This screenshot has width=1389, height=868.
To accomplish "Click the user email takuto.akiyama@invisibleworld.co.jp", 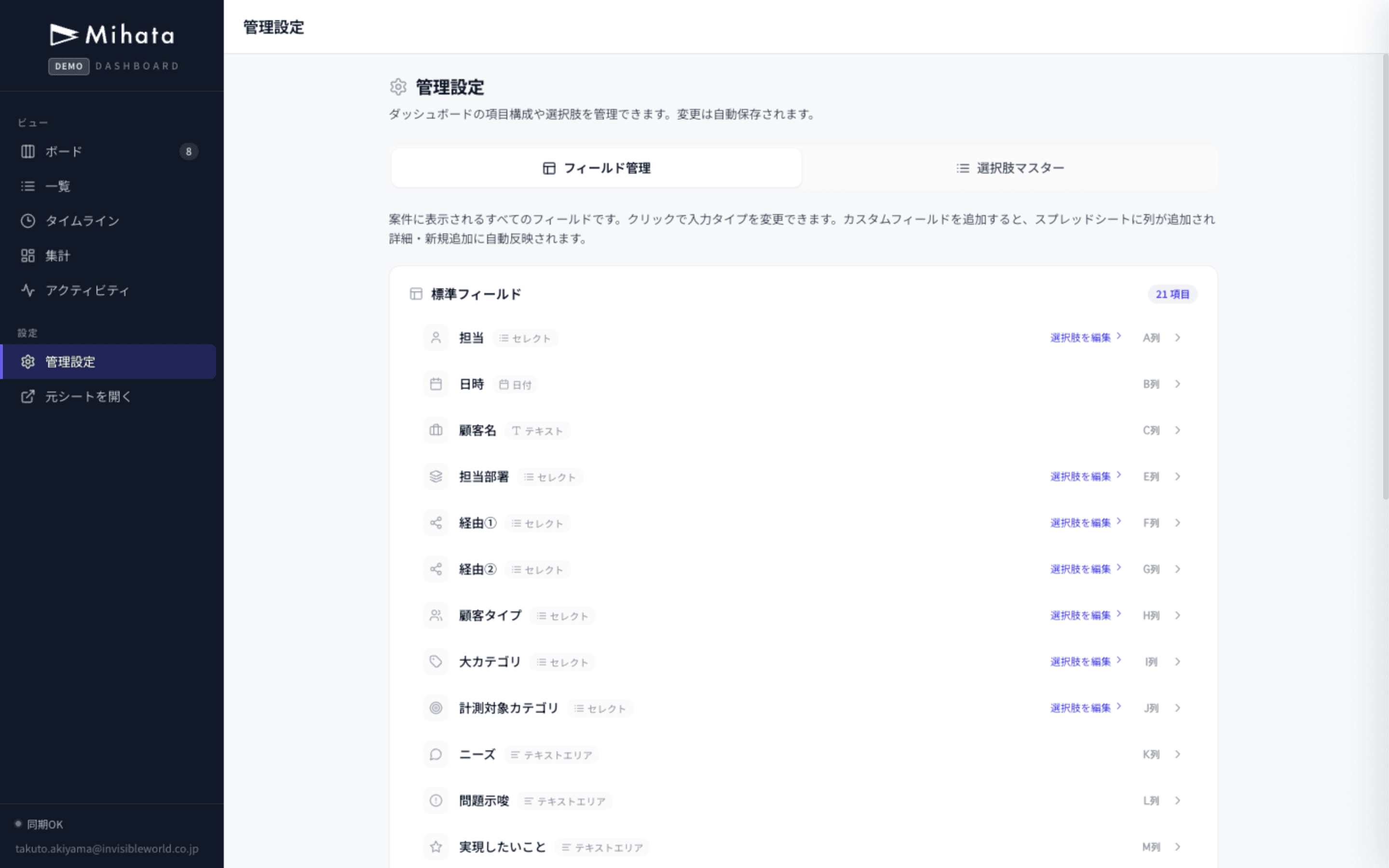I will (x=107, y=849).
